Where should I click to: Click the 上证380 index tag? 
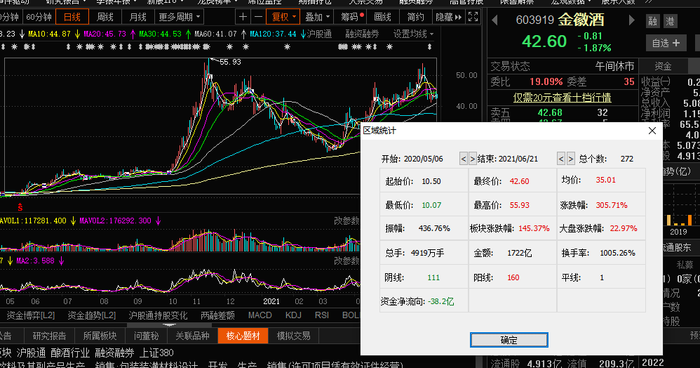pos(156,353)
